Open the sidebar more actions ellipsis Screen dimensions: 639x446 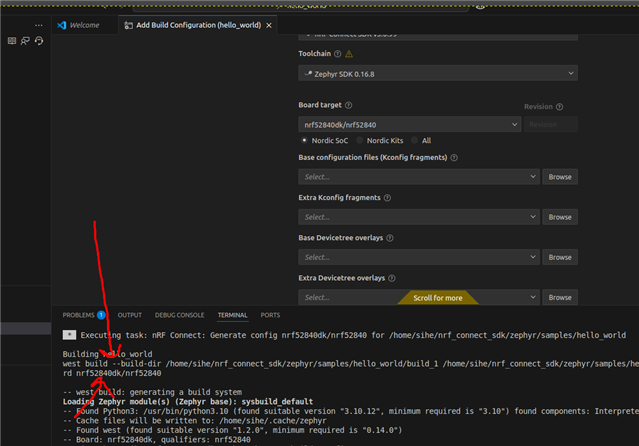click(x=39, y=25)
